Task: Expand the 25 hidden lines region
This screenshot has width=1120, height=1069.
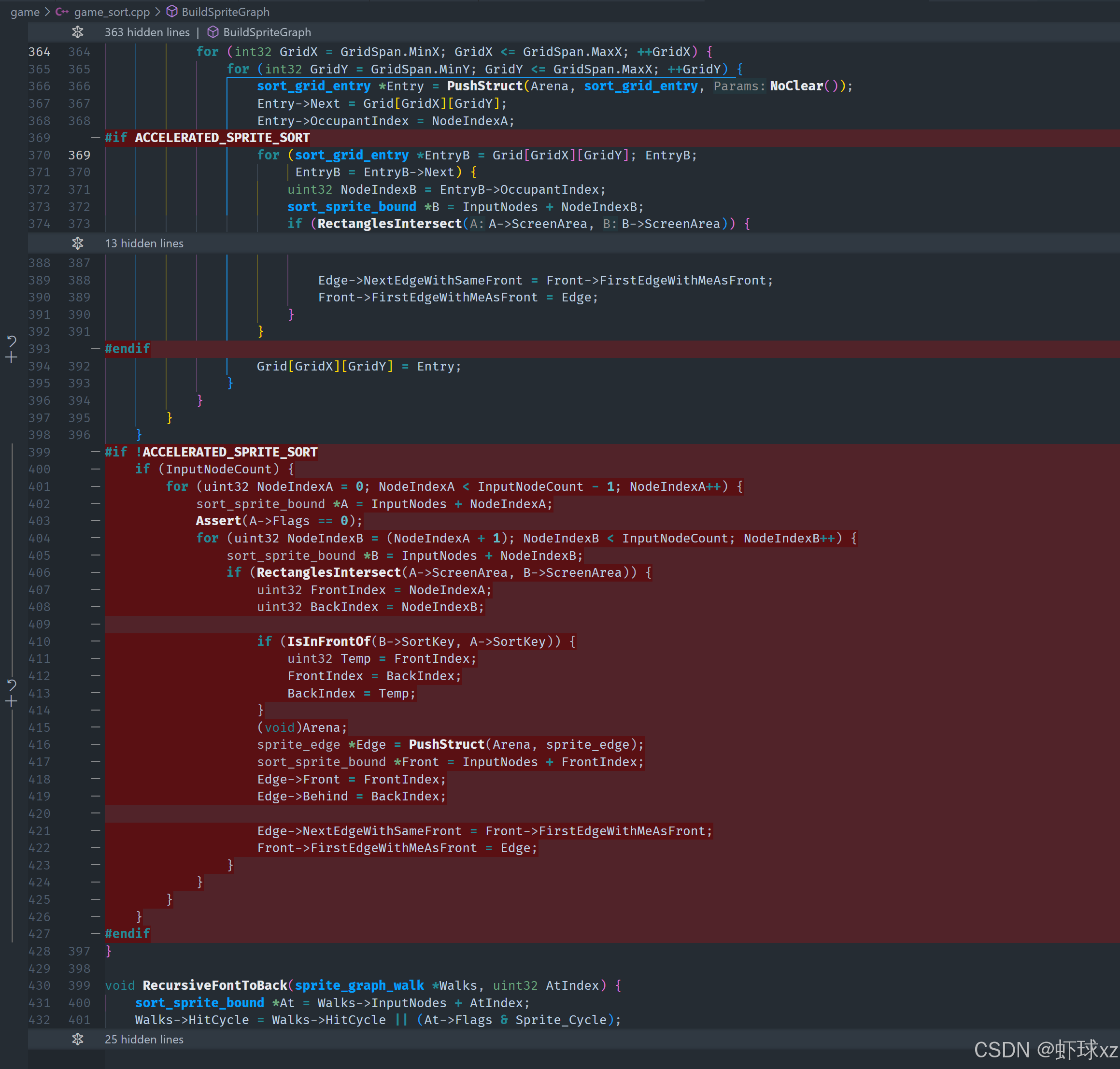Action: click(144, 1039)
